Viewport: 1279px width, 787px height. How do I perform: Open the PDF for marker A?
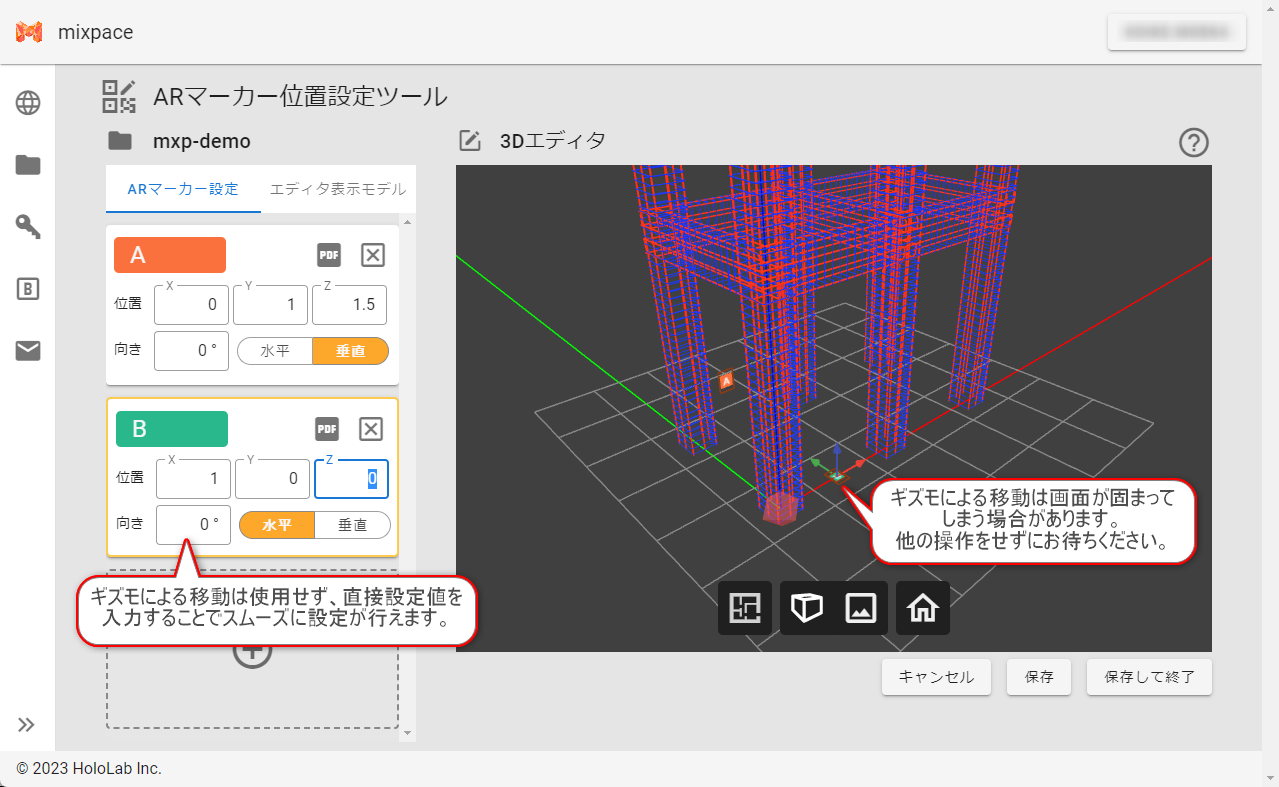328,255
